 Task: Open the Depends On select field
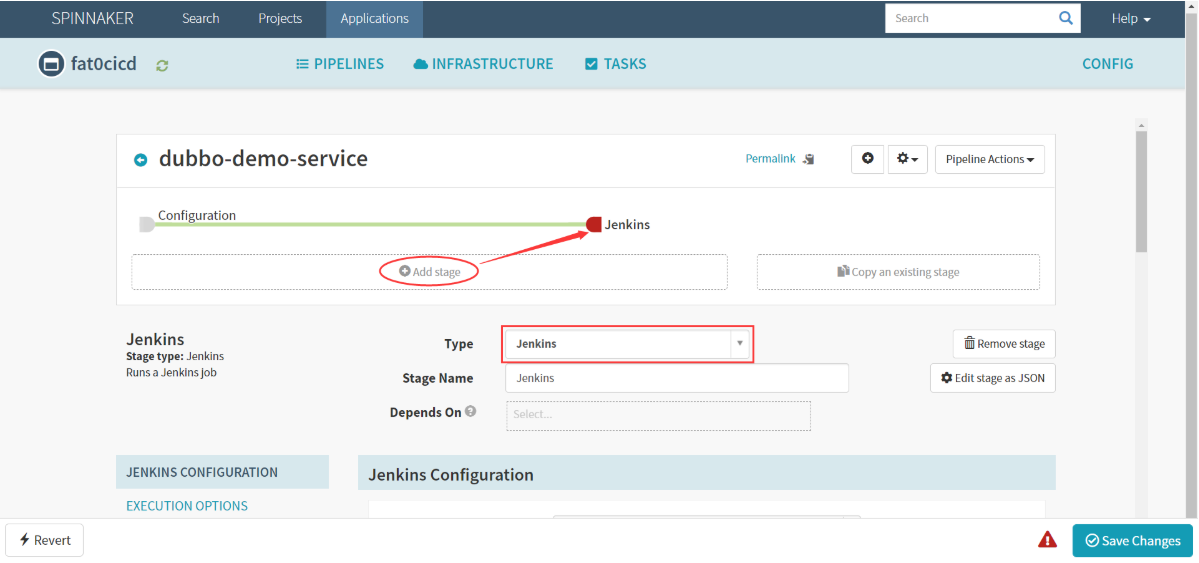click(x=658, y=415)
